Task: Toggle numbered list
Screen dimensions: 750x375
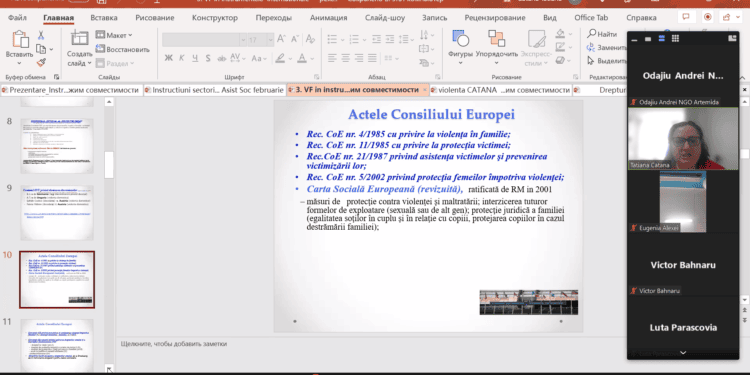Action: pos(354,39)
